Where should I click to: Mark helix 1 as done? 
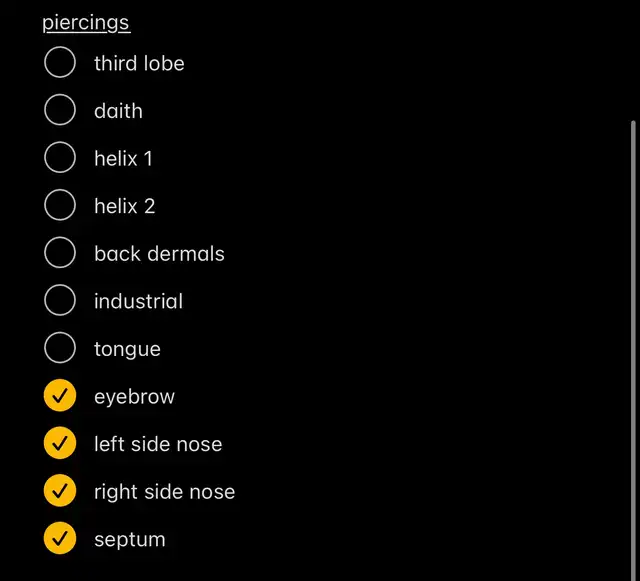60,157
